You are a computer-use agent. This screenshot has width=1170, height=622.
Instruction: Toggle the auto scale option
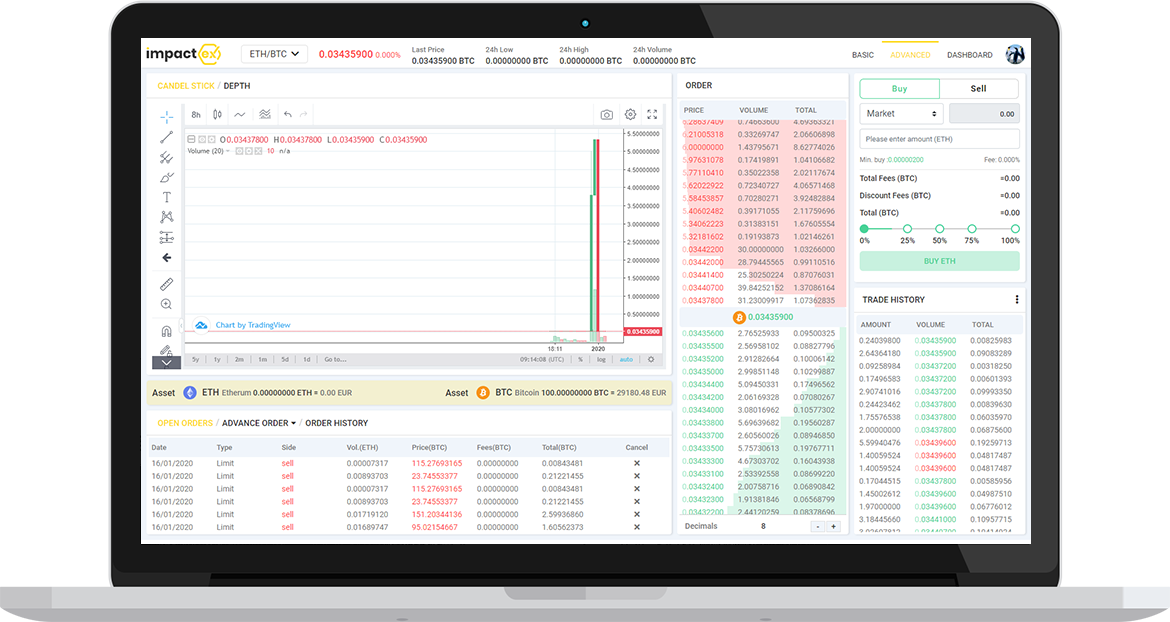pyautogui.click(x=626, y=359)
